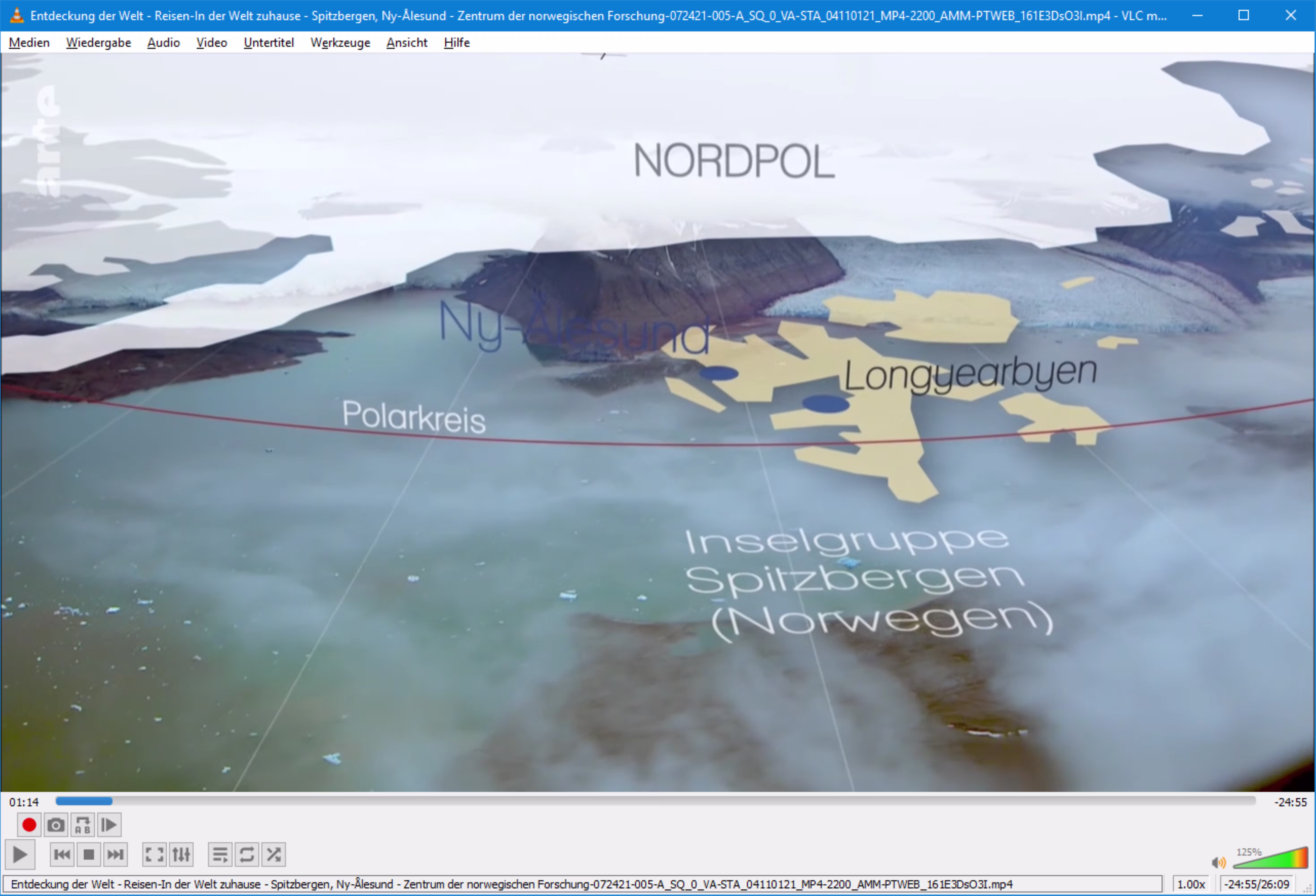Open the Werkzeuge menu
The width and height of the screenshot is (1316, 896).
pyautogui.click(x=340, y=43)
